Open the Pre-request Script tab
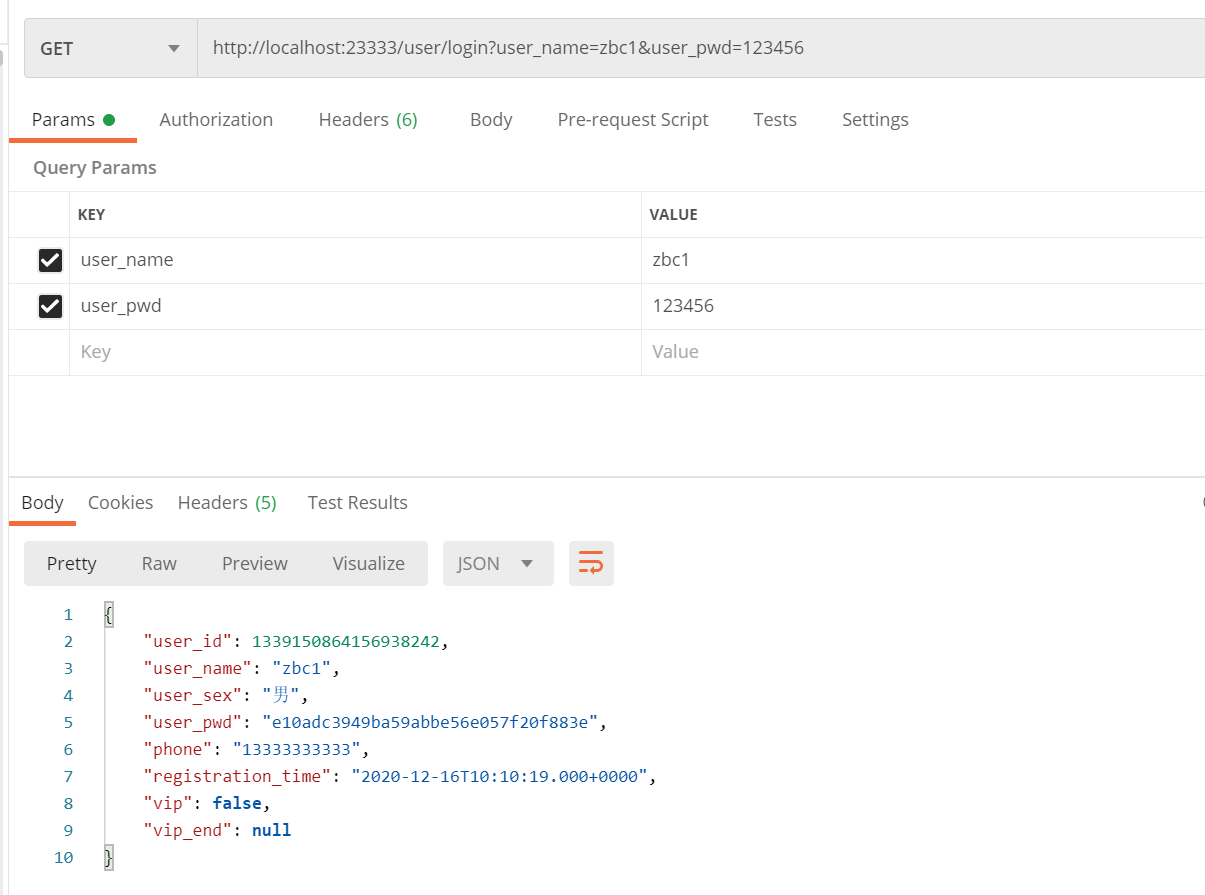 (633, 120)
